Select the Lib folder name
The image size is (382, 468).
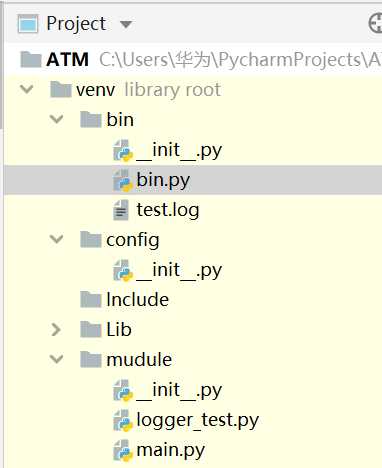click(x=119, y=329)
